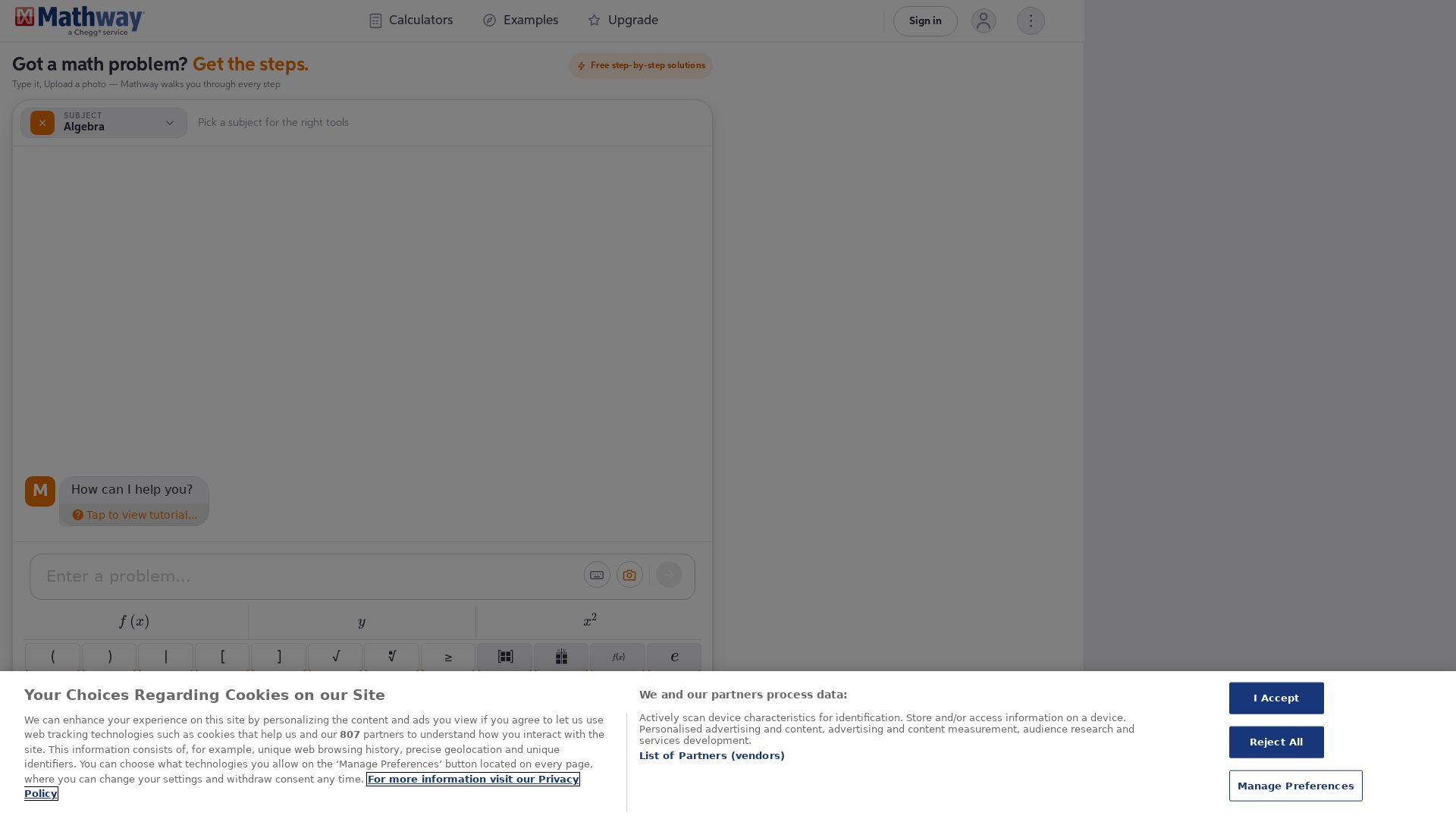1456x819 pixels.
Task: Accept cookies with I Accept
Action: coord(1276,698)
